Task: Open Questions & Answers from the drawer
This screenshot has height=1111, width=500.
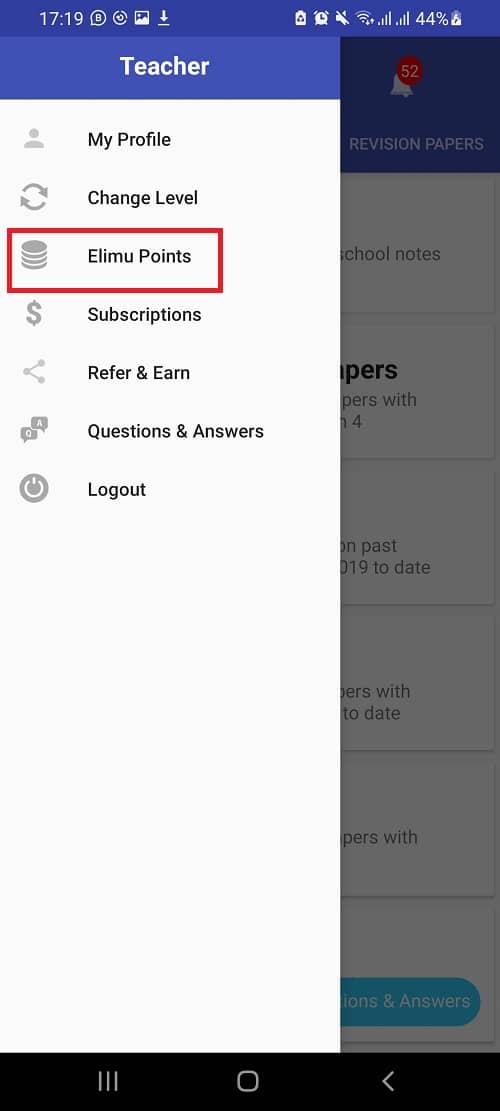Action: click(170, 431)
